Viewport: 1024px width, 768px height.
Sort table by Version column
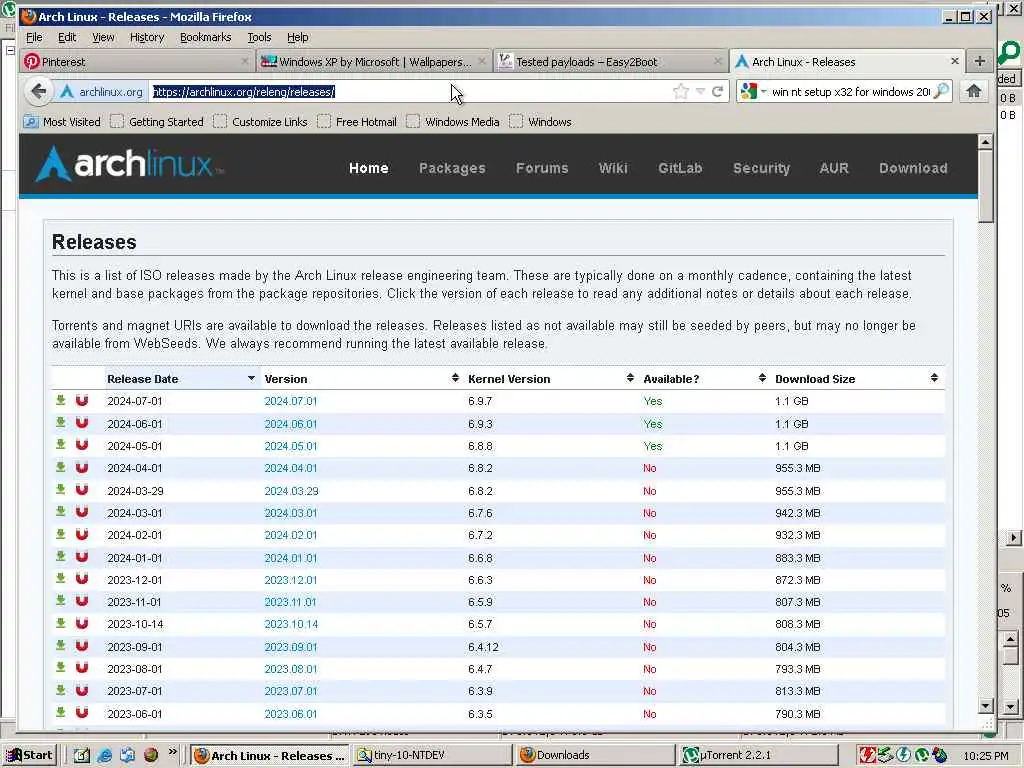362,379
